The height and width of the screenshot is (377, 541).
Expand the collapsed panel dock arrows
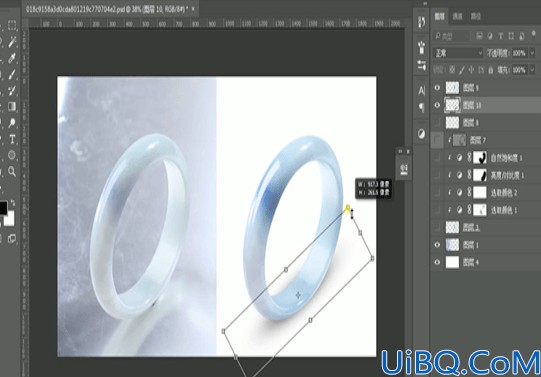(x=425, y=3)
